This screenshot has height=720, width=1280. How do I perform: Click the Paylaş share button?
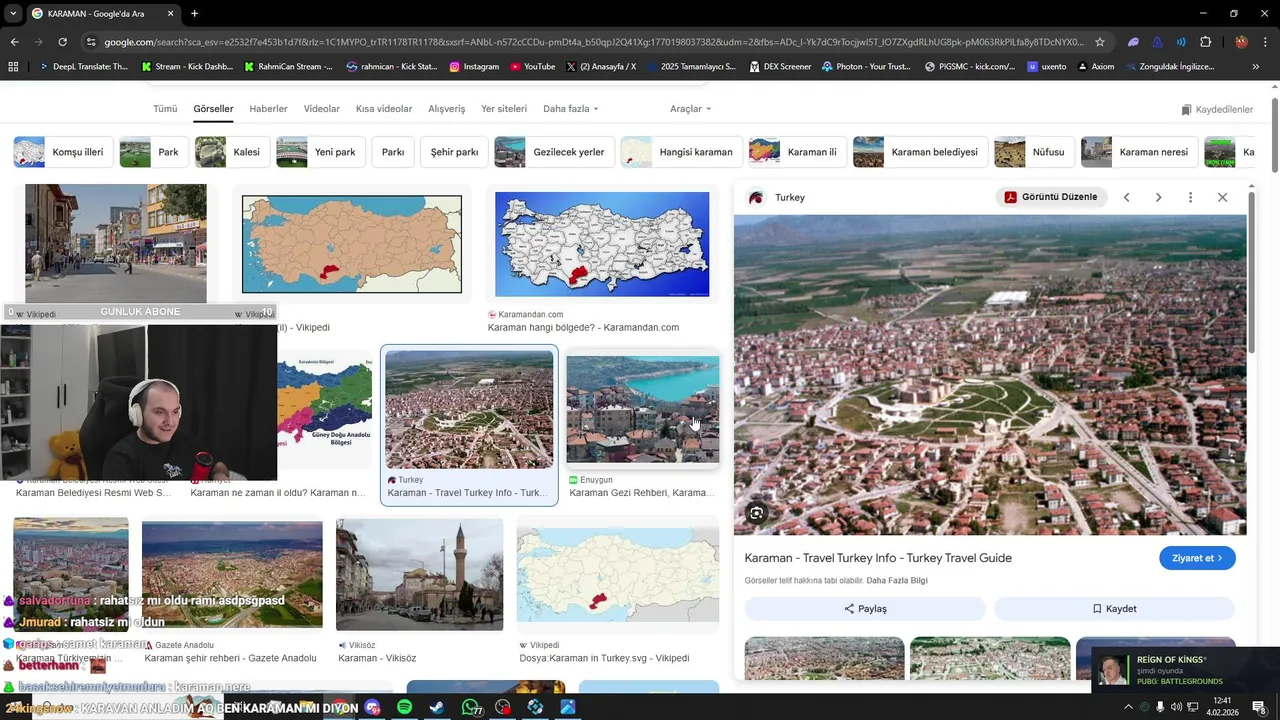865,608
